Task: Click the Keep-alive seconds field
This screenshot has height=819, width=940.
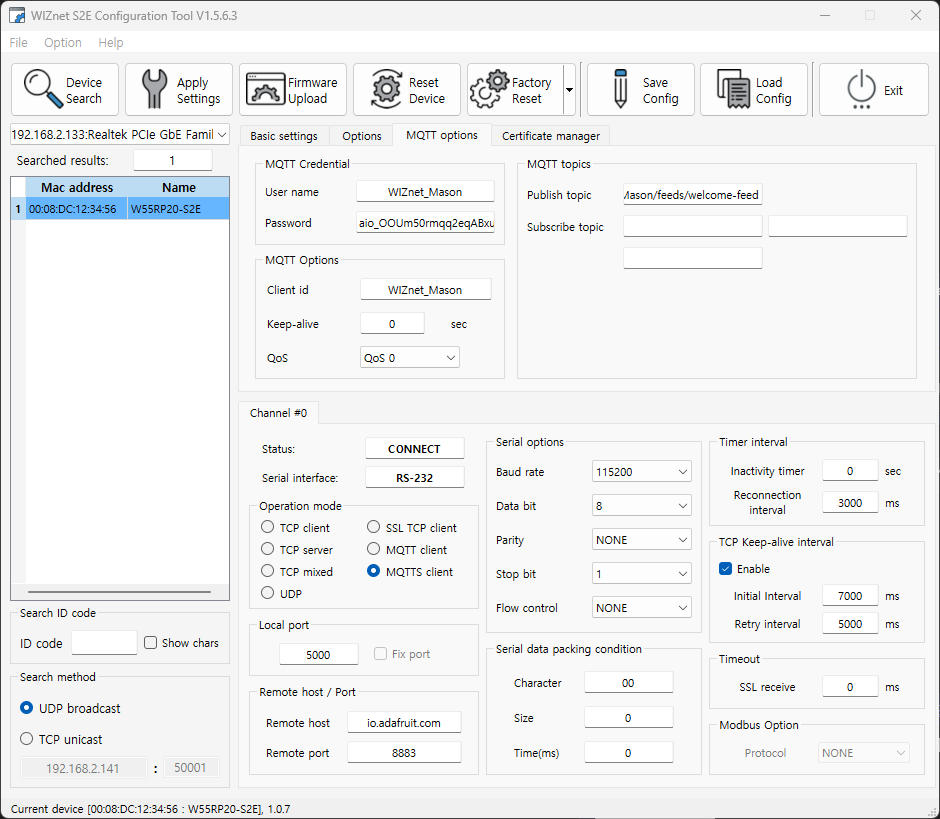Action: click(392, 324)
